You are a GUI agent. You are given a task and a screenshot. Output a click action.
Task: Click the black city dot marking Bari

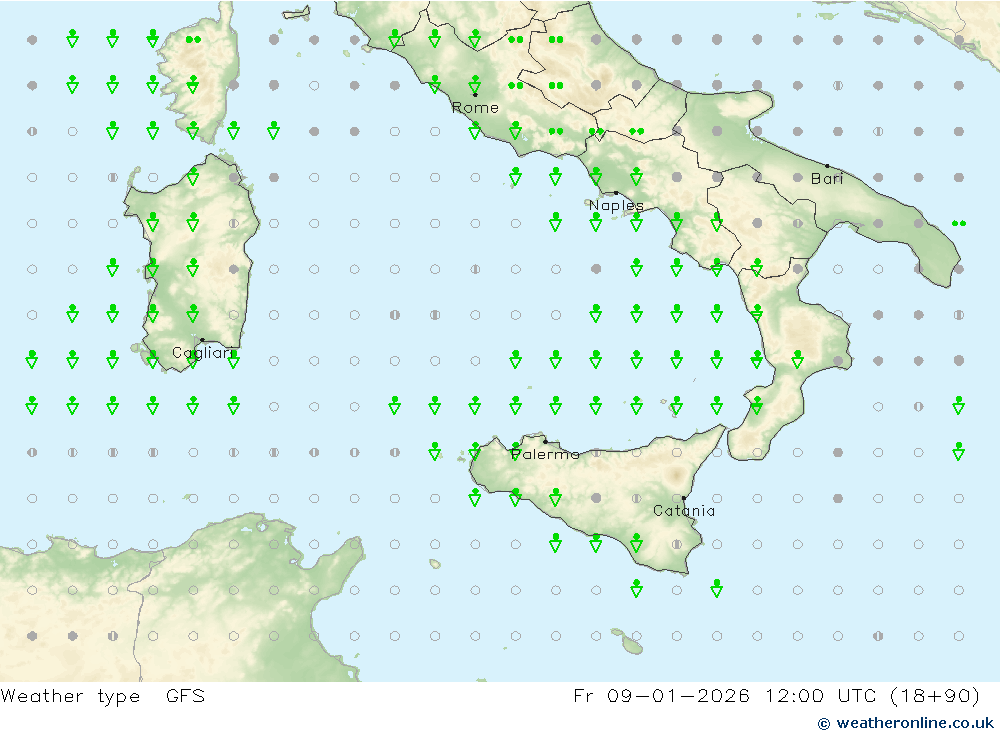tap(827, 166)
